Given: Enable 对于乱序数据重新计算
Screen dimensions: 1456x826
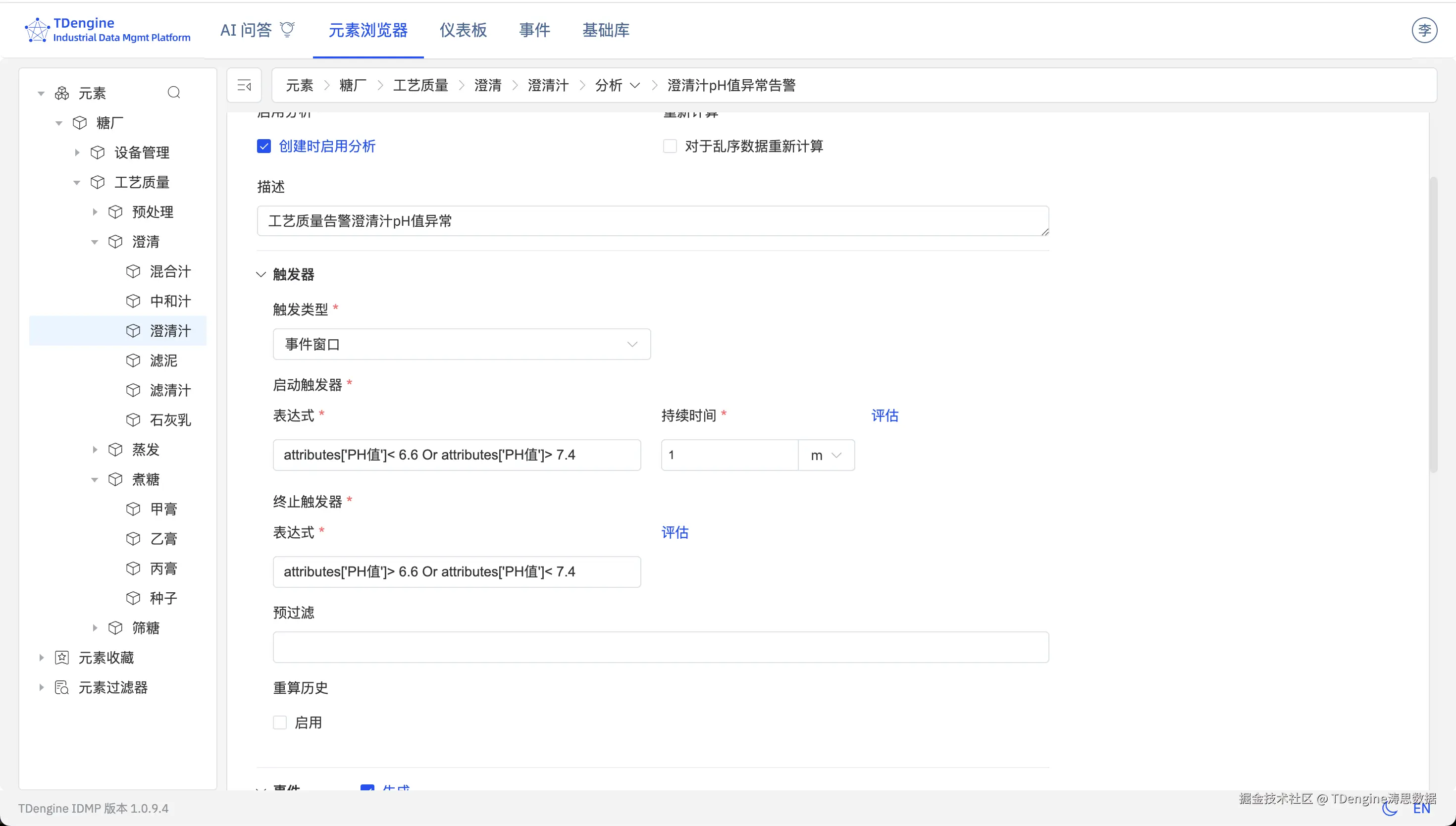Looking at the screenshot, I should tap(670, 146).
